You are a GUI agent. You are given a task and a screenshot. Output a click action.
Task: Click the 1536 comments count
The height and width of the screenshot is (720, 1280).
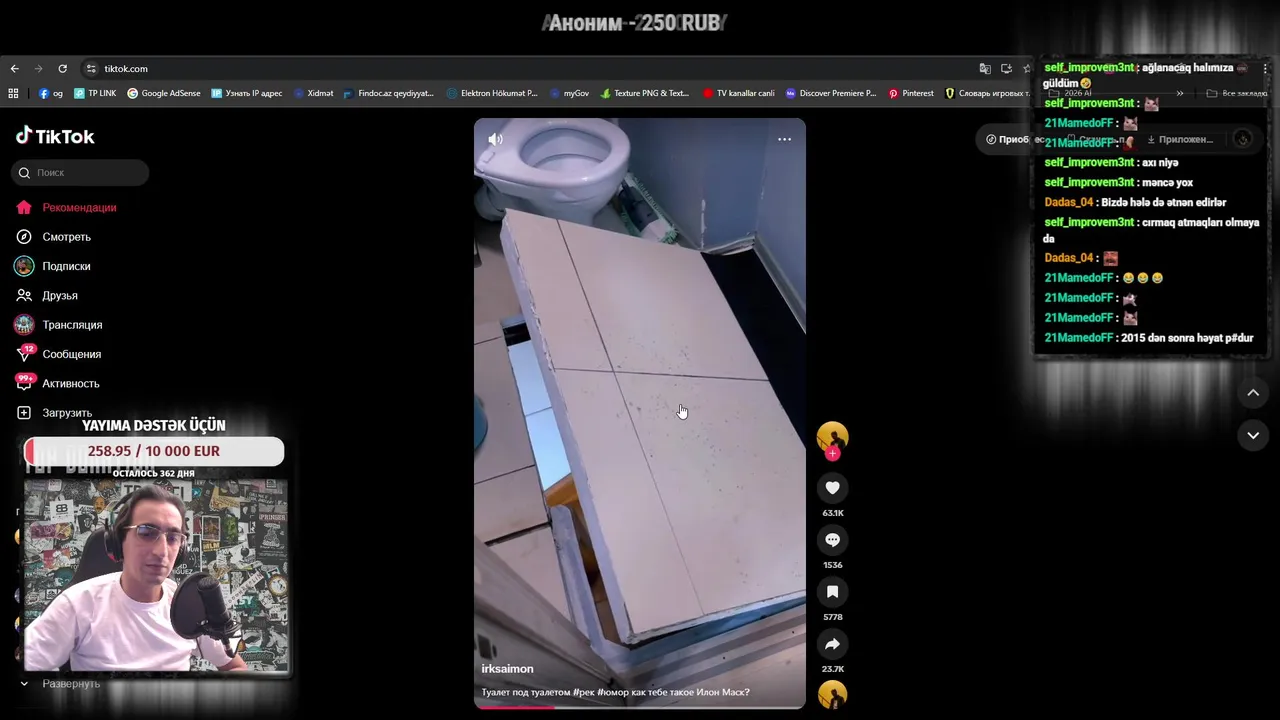pyautogui.click(x=833, y=565)
